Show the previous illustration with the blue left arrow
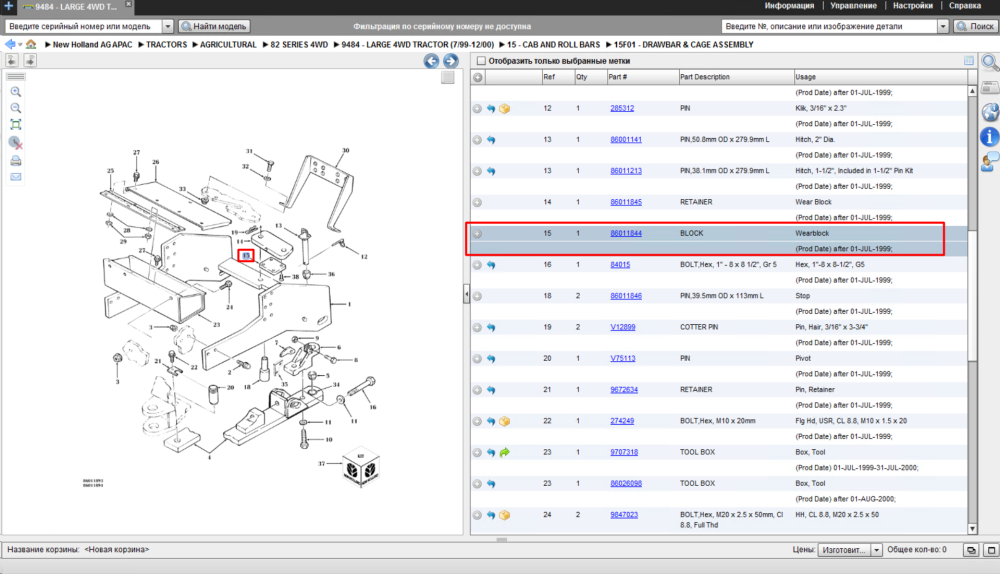 pos(432,61)
